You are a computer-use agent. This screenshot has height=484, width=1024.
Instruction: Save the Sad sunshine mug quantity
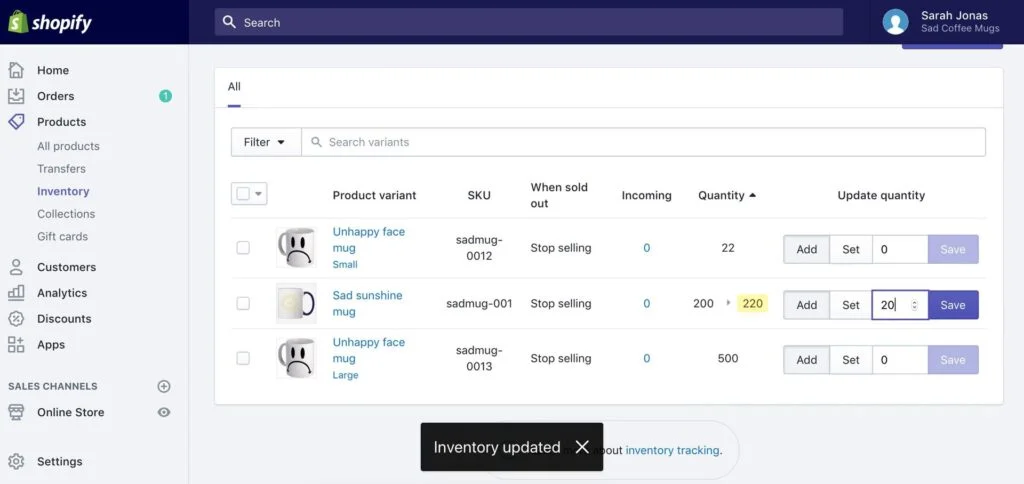952,305
